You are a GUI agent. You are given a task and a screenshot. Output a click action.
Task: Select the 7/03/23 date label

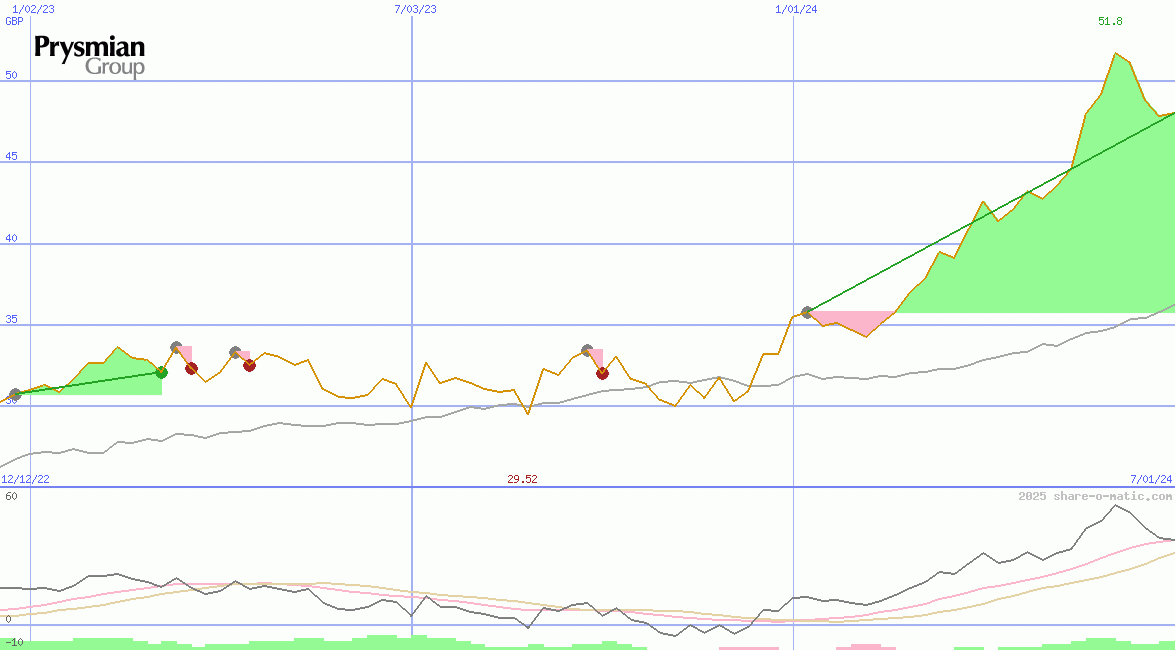[416, 9]
